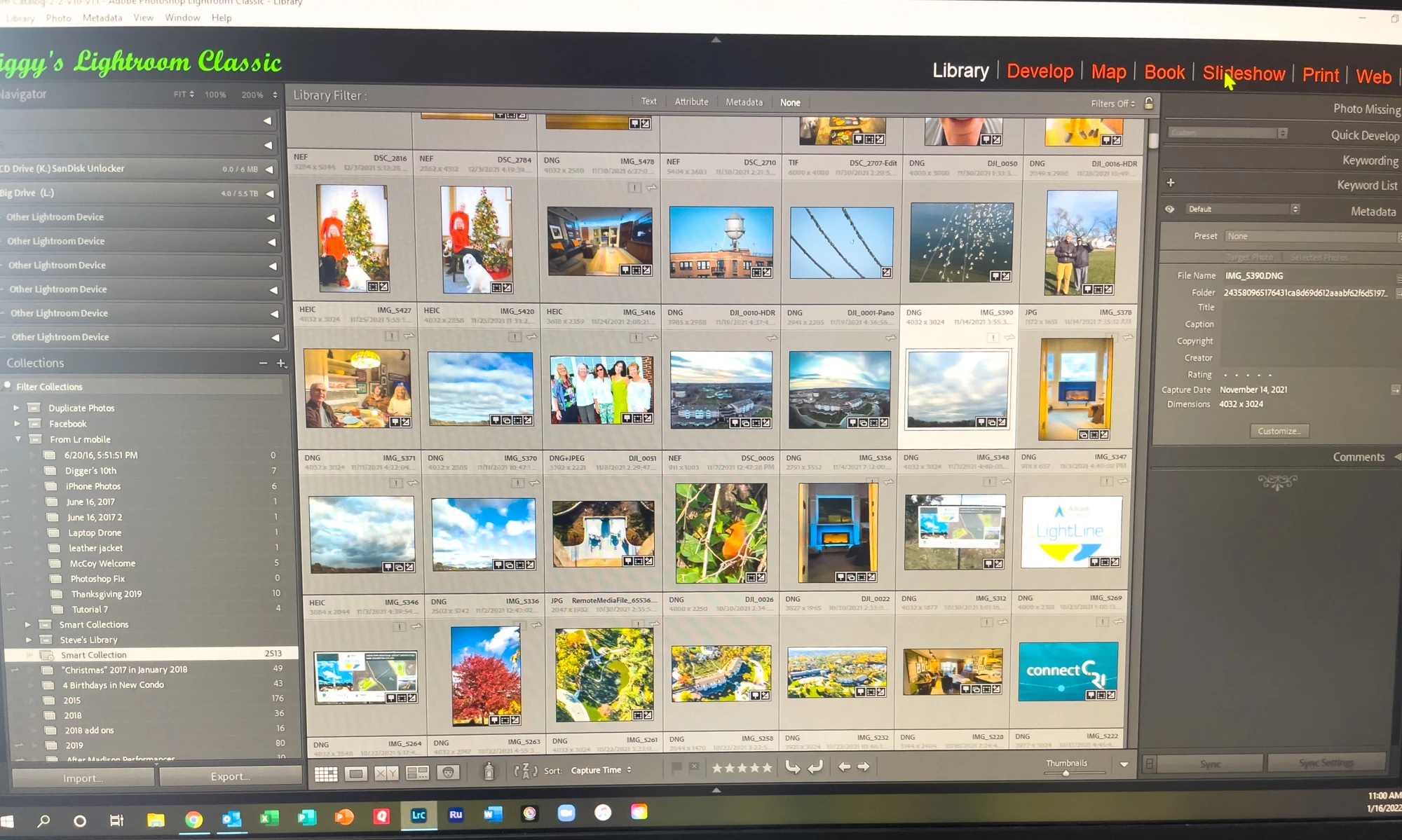Screen dimensions: 1402x840
Task: Open Survey view icon
Action: coord(417,773)
